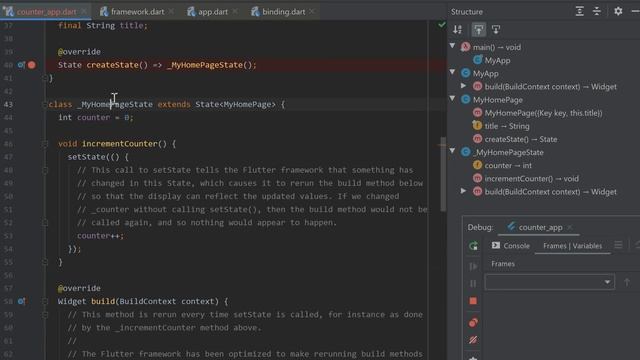Toggle the third Structure toolbar filter button
The width and height of the screenshot is (640, 360).
[x=496, y=29]
